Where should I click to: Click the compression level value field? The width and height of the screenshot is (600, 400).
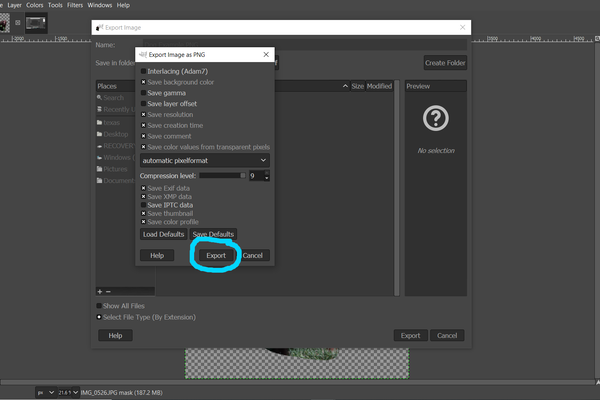[256, 176]
